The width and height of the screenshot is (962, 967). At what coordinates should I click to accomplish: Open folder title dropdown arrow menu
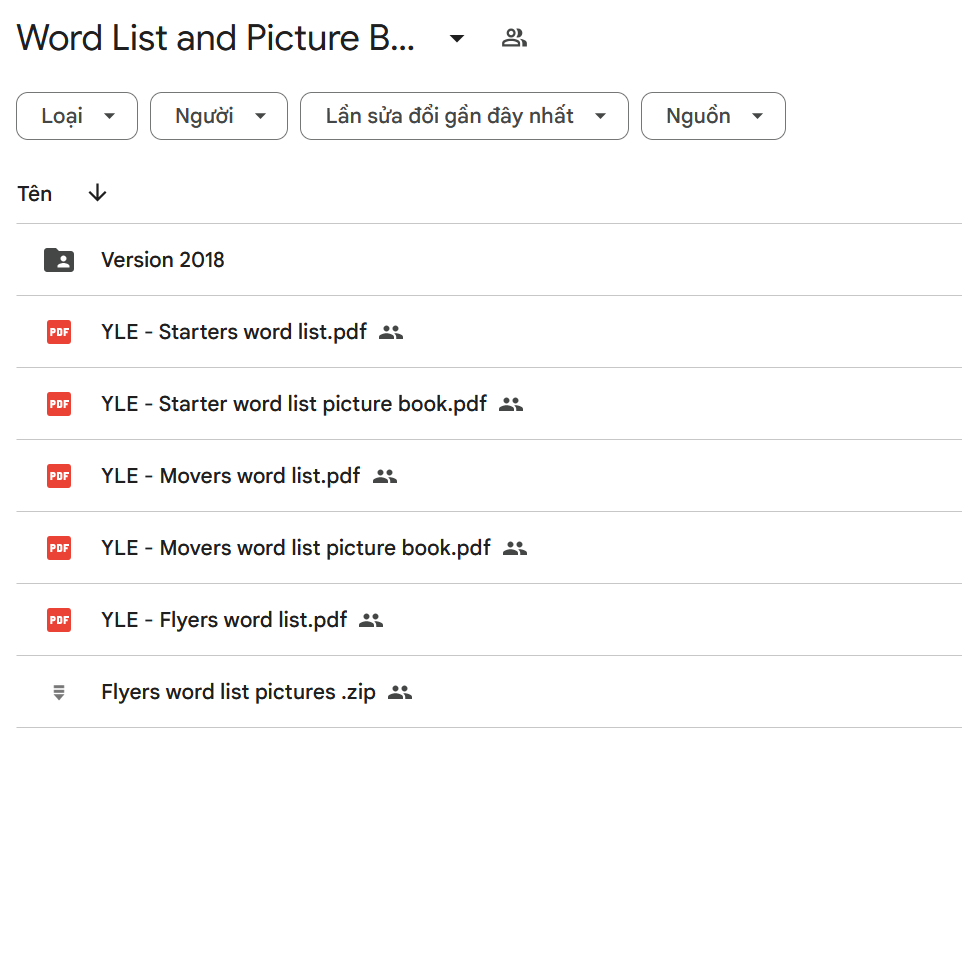(x=457, y=39)
